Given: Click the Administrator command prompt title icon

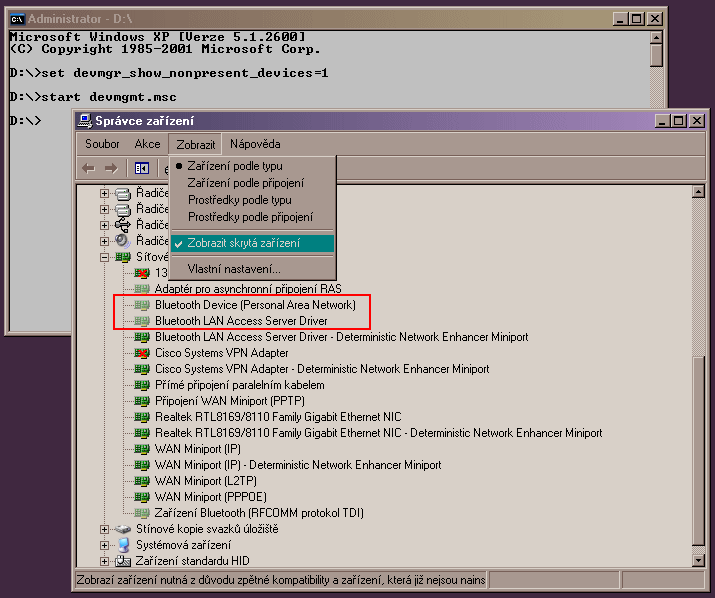Looking at the screenshot, I should (x=17, y=19).
